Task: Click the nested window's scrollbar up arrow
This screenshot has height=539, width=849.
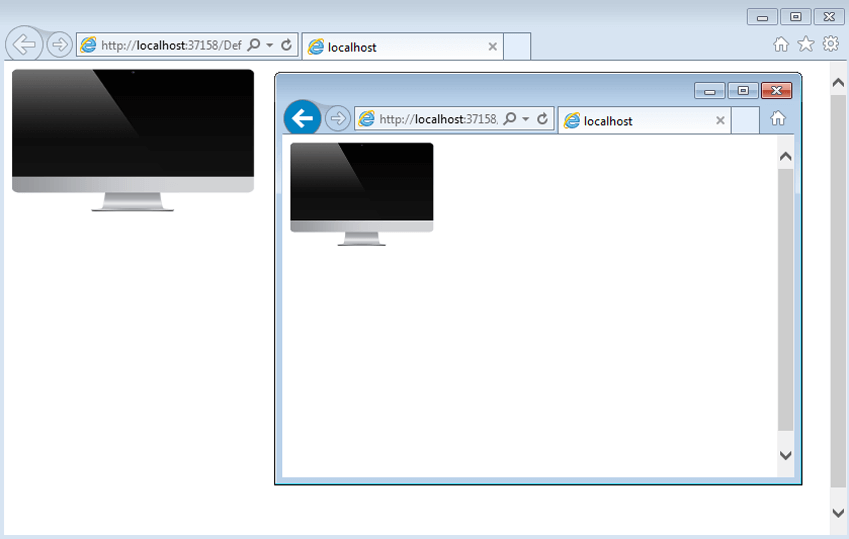Action: pos(785,156)
